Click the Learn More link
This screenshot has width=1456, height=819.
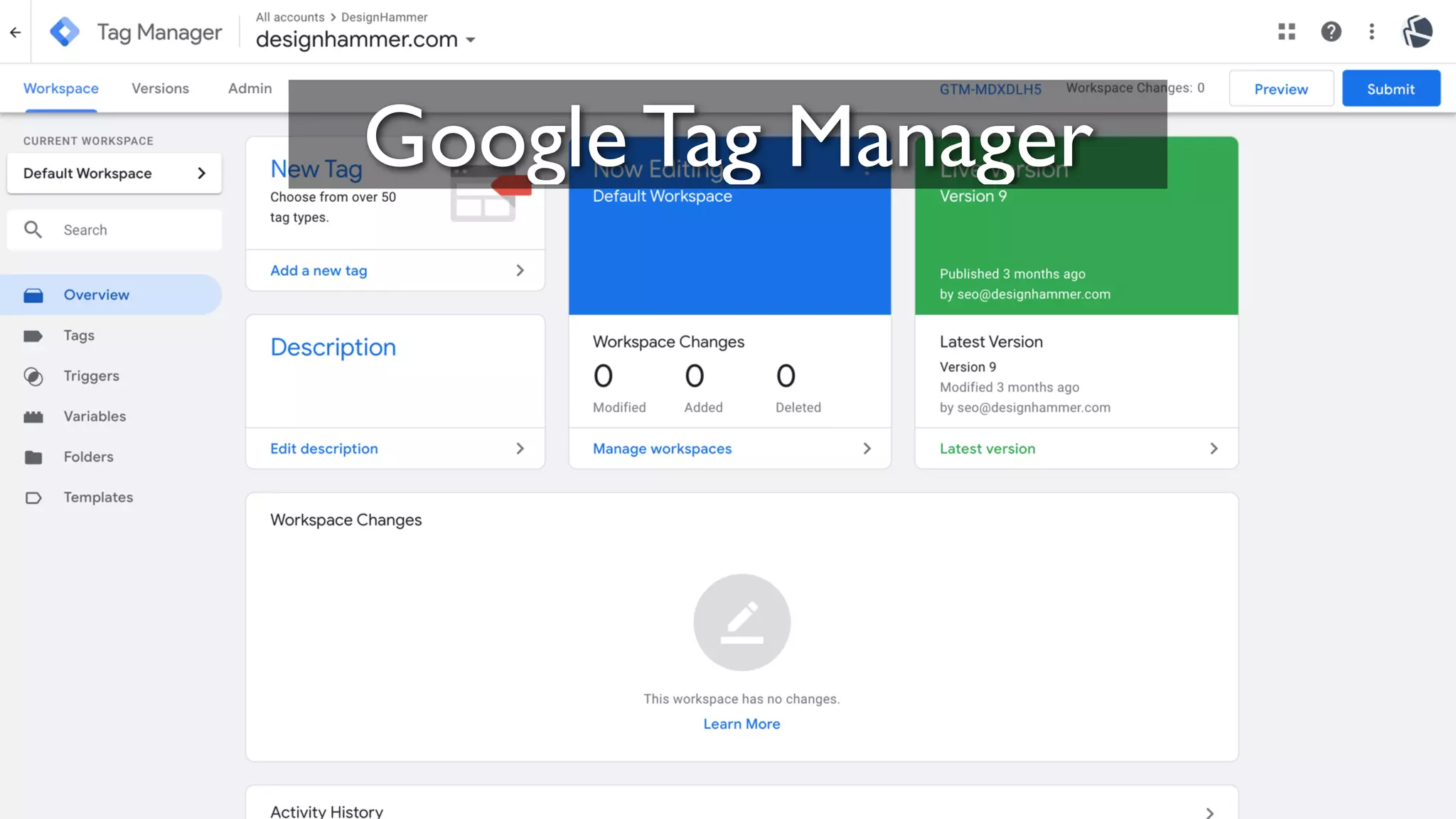[742, 724]
